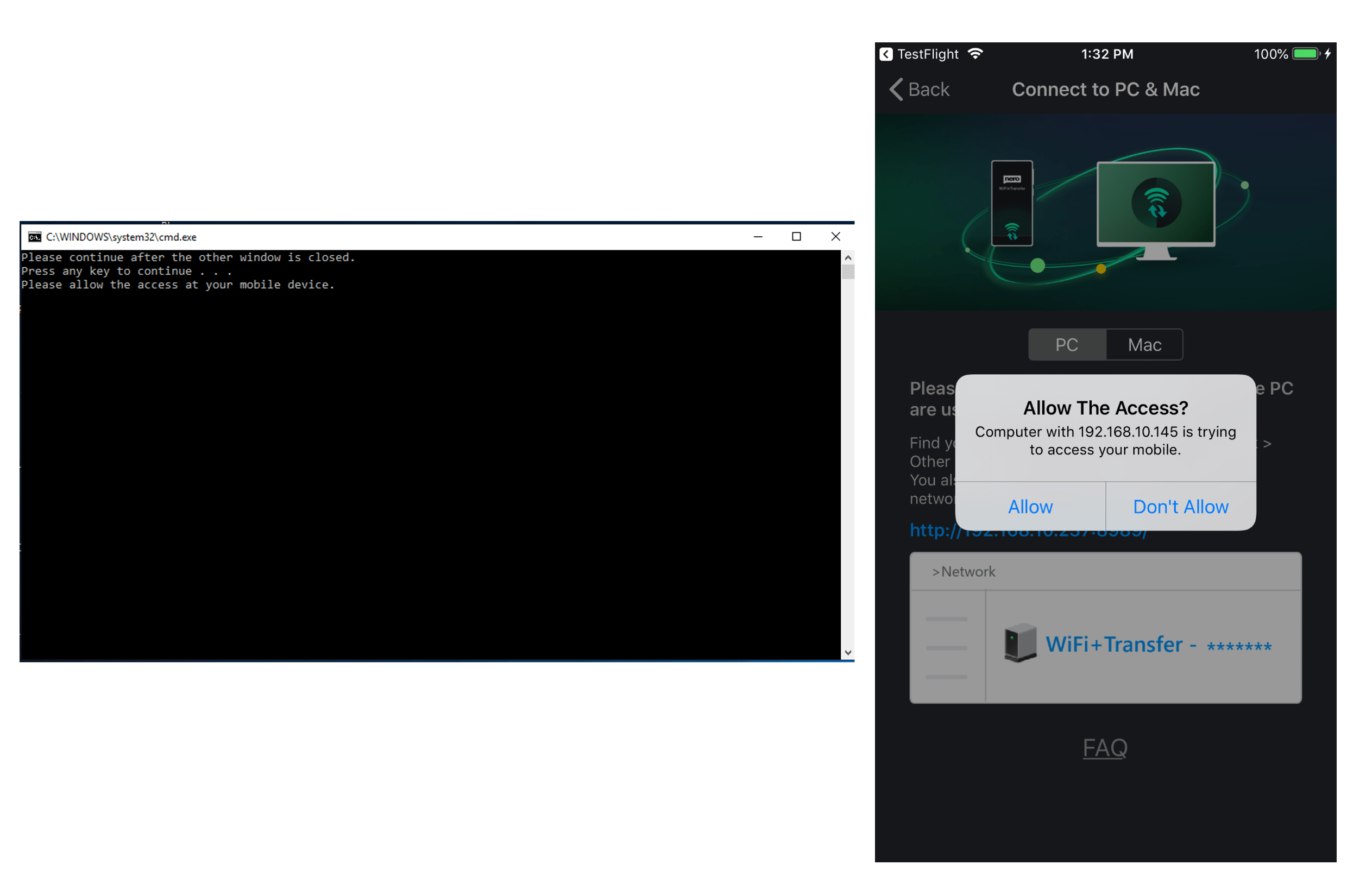This screenshot has height=896, width=1366.
Task: Tap the TestFlight return arrow icon
Action: 886,54
